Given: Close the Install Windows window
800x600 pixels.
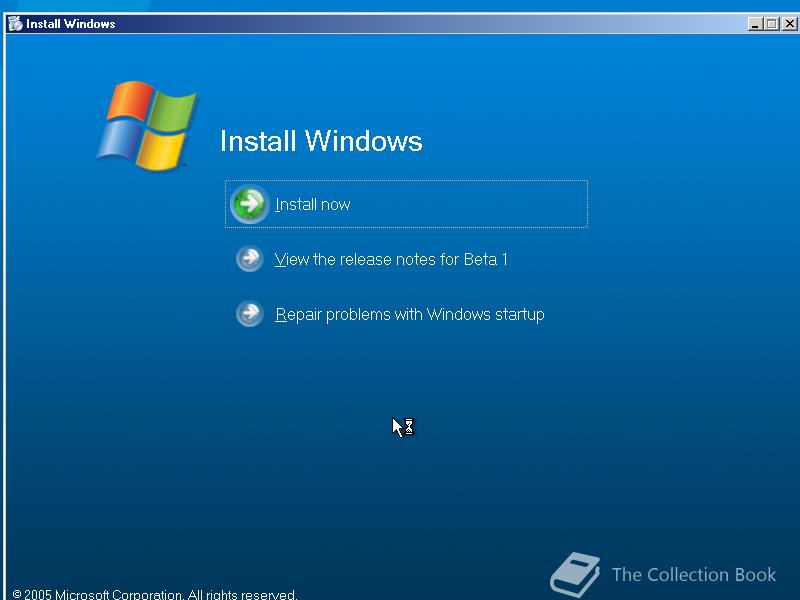Looking at the screenshot, I should [x=789, y=24].
